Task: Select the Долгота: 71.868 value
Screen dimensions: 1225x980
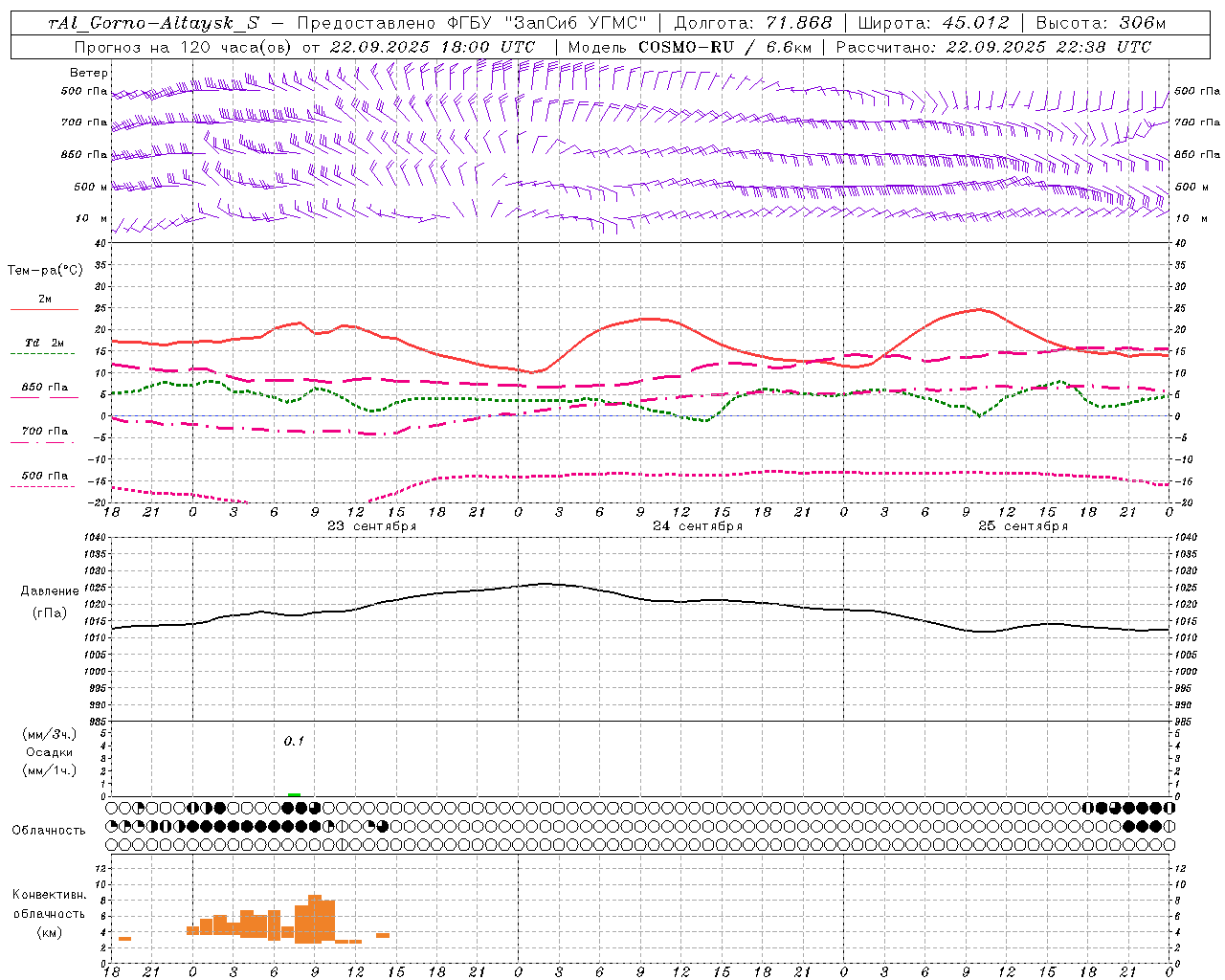Action: [753, 23]
